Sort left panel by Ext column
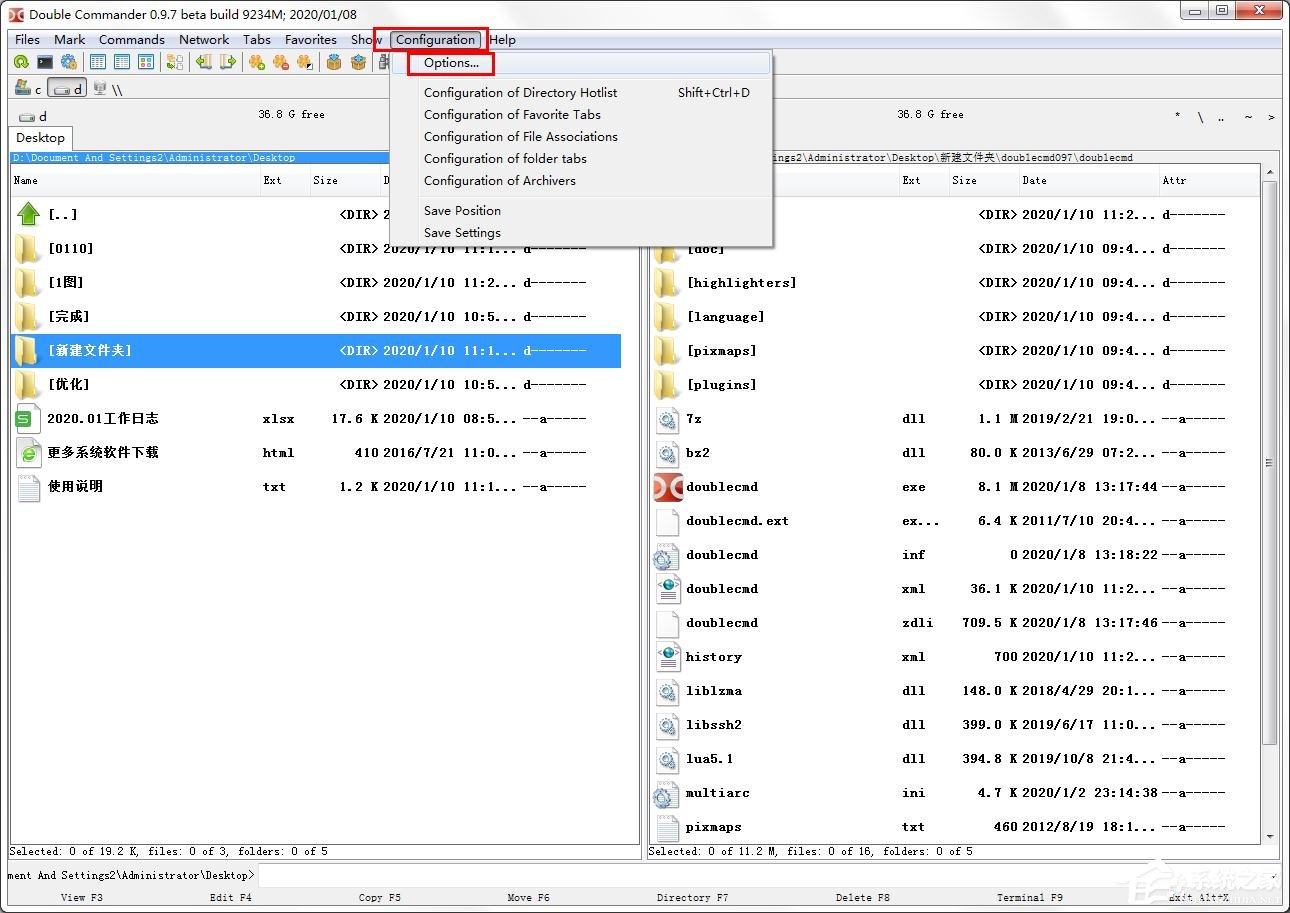This screenshot has width=1290, height=913. point(284,180)
